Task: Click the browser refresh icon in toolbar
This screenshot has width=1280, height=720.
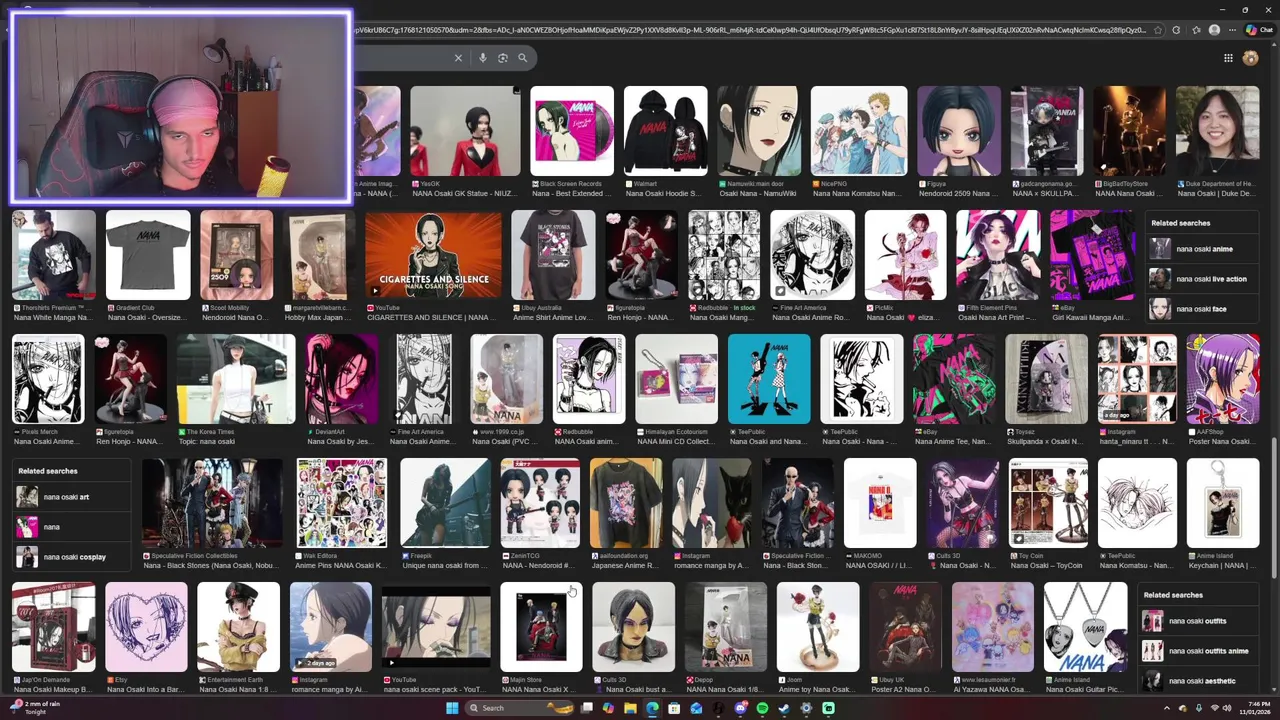Action: (x=1176, y=30)
